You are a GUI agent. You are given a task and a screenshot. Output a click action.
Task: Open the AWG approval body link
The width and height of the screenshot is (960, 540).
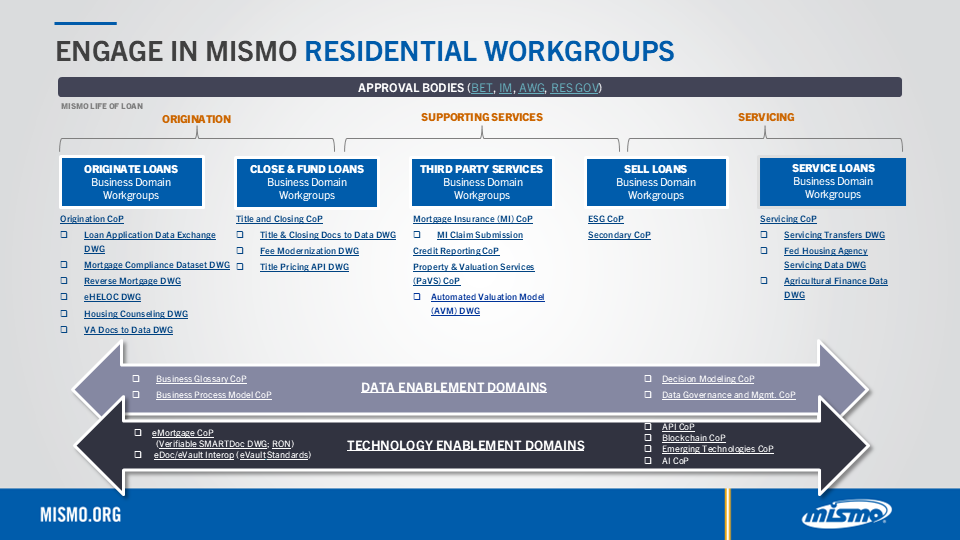point(531,88)
